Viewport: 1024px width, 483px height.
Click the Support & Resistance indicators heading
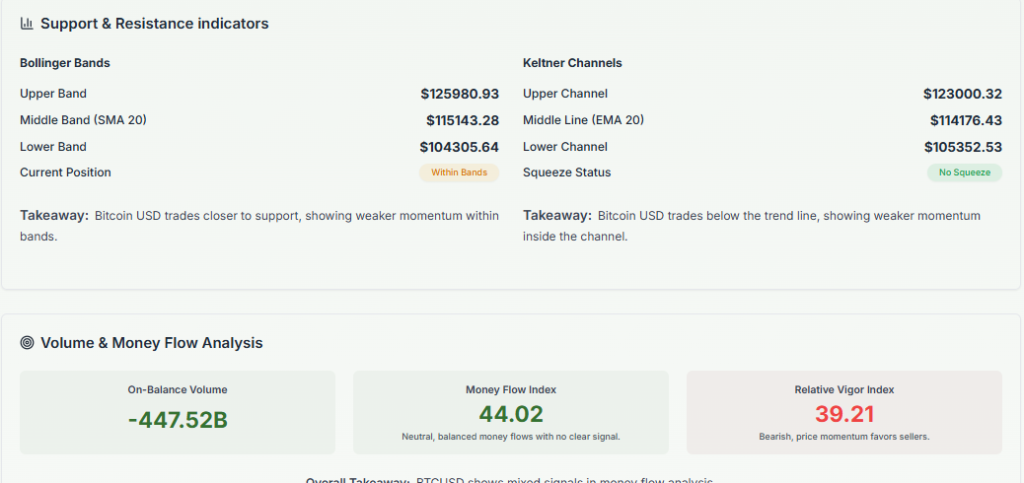[154, 23]
